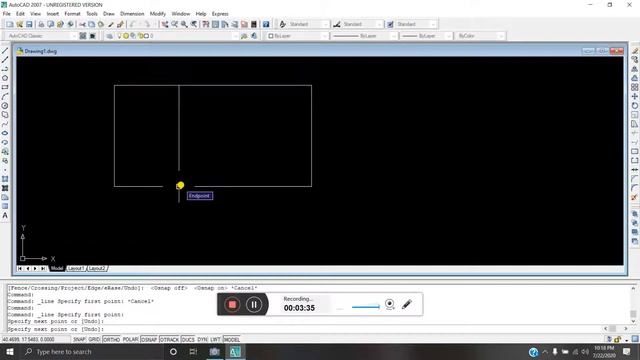Switch to the Layout2 tab
The image size is (640, 360).
[x=97, y=269]
